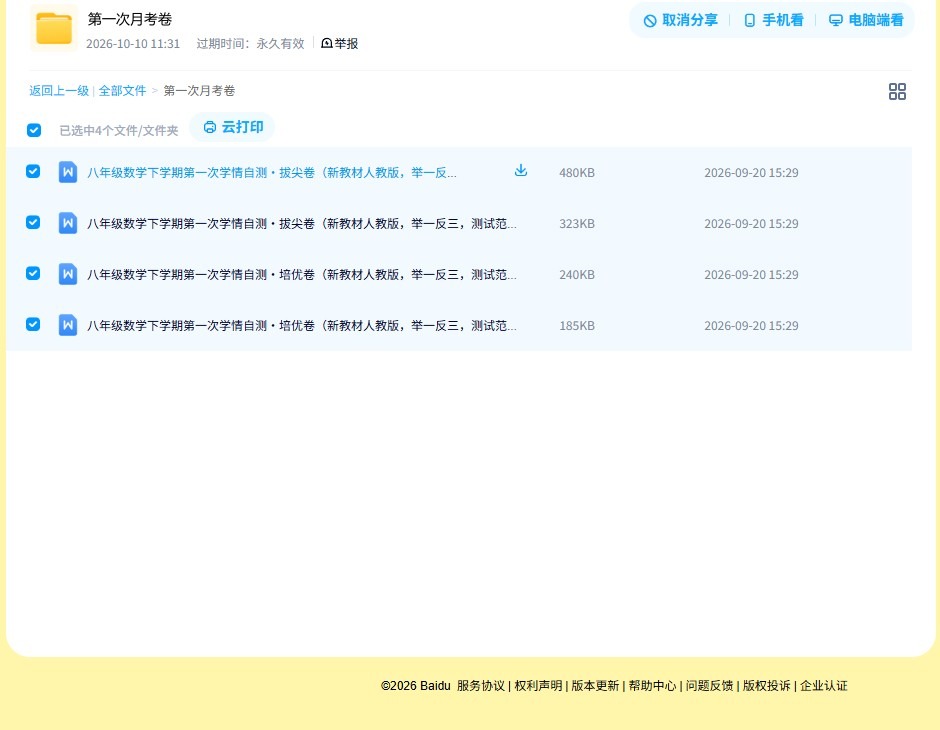Open 电脑端看 desktop viewing option
Image resolution: width=940 pixels, height=730 pixels.
[x=866, y=20]
